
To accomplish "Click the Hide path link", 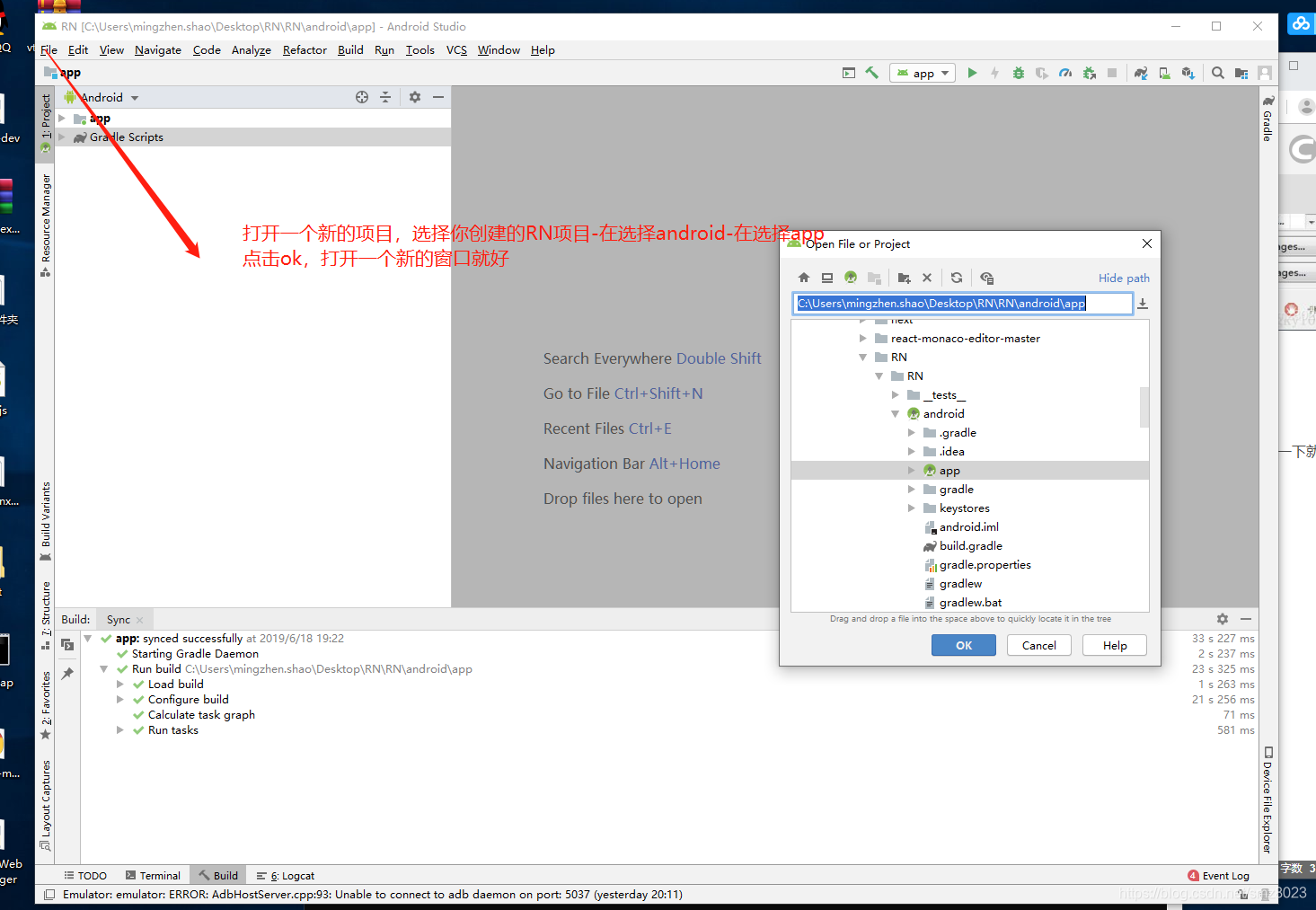I will coord(1124,278).
